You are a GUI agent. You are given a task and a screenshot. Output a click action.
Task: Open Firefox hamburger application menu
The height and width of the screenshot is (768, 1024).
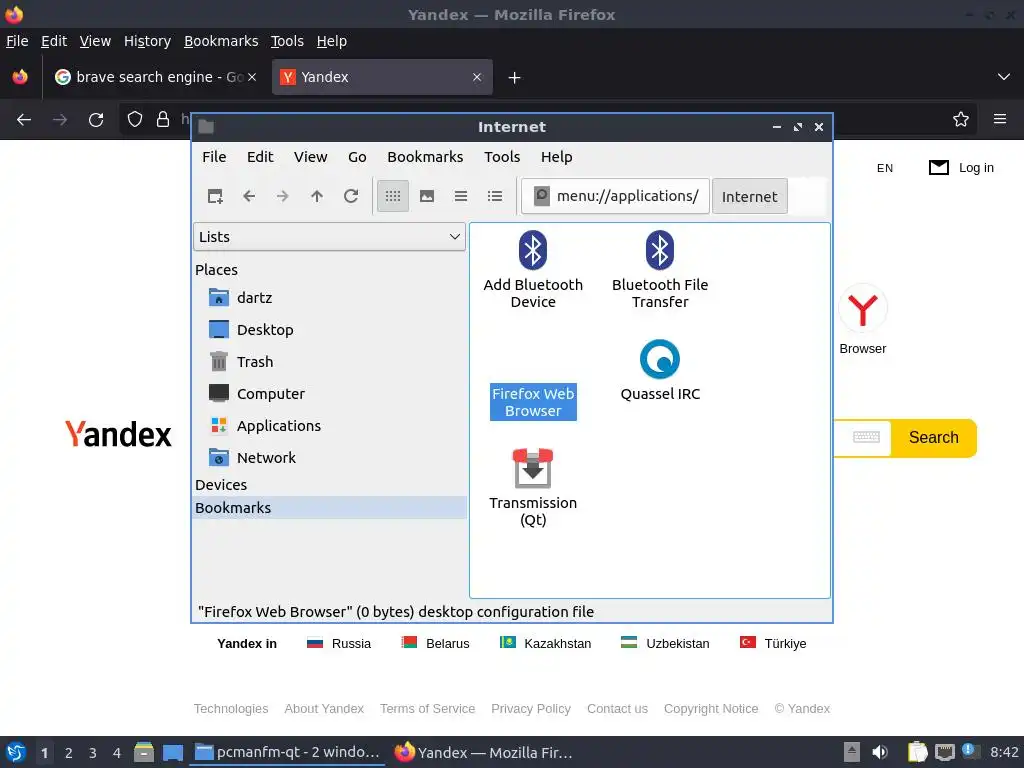point(1000,120)
